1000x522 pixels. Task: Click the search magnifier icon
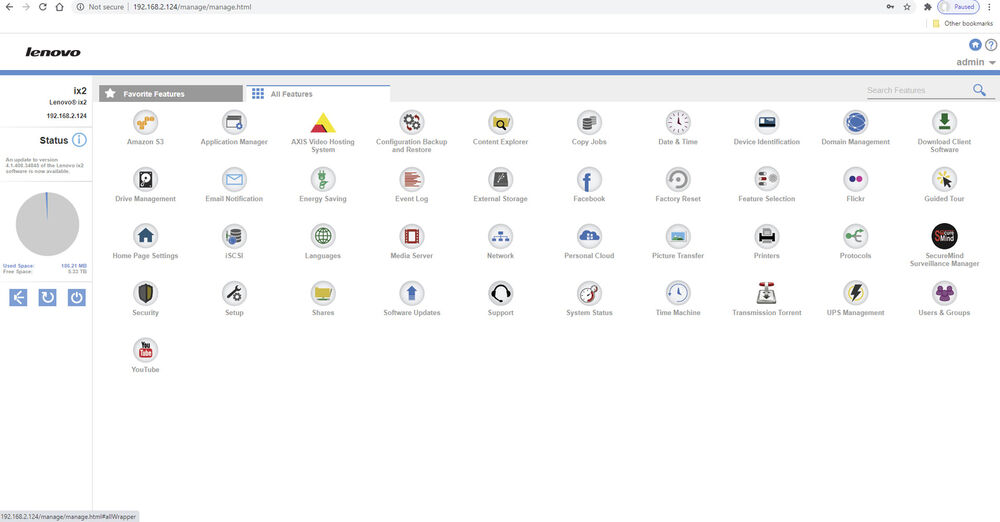pyautogui.click(x=979, y=90)
